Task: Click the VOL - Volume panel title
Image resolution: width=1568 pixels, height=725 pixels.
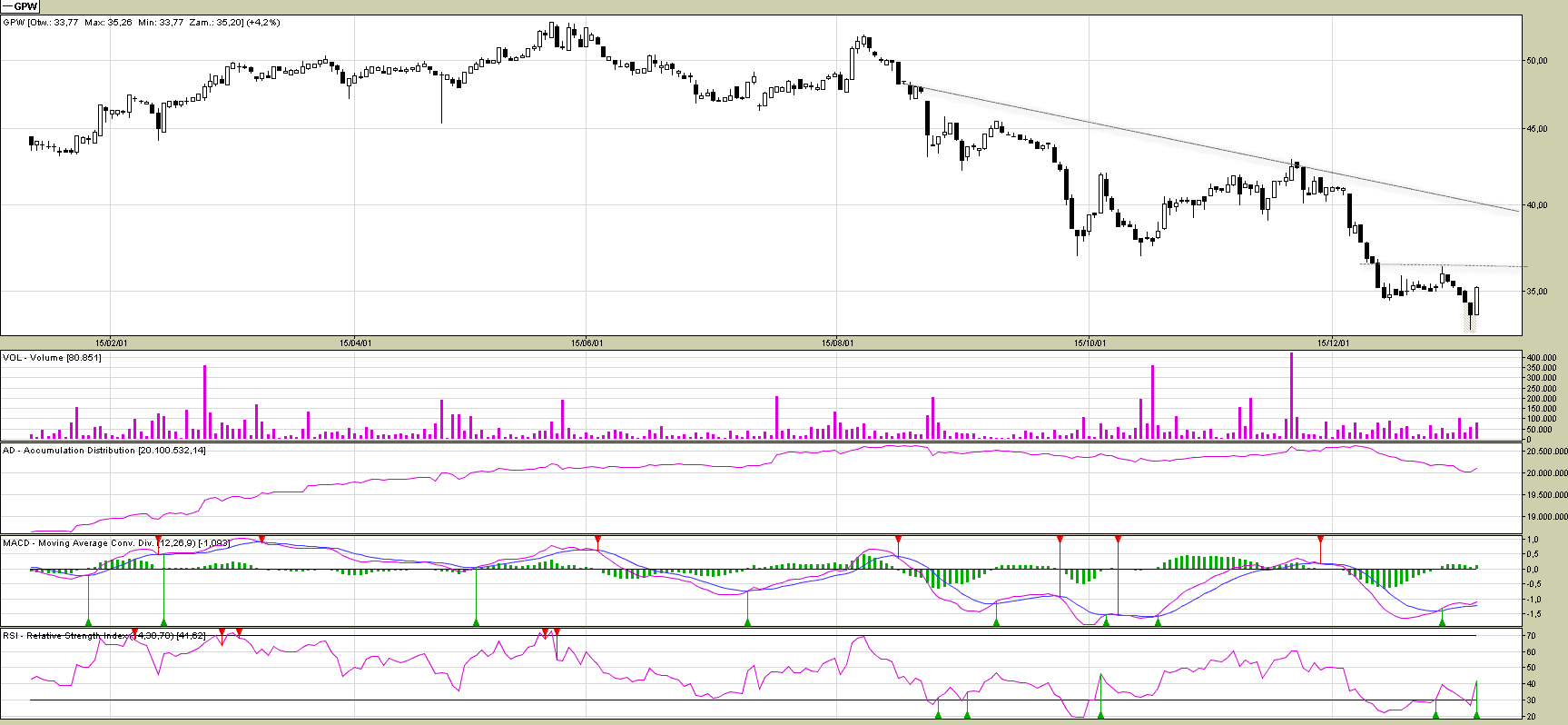Action: [52, 358]
